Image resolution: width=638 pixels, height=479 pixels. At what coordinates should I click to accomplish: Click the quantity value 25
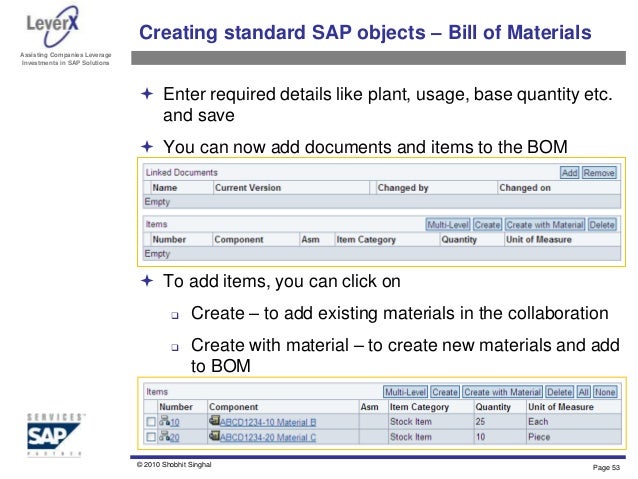point(480,422)
